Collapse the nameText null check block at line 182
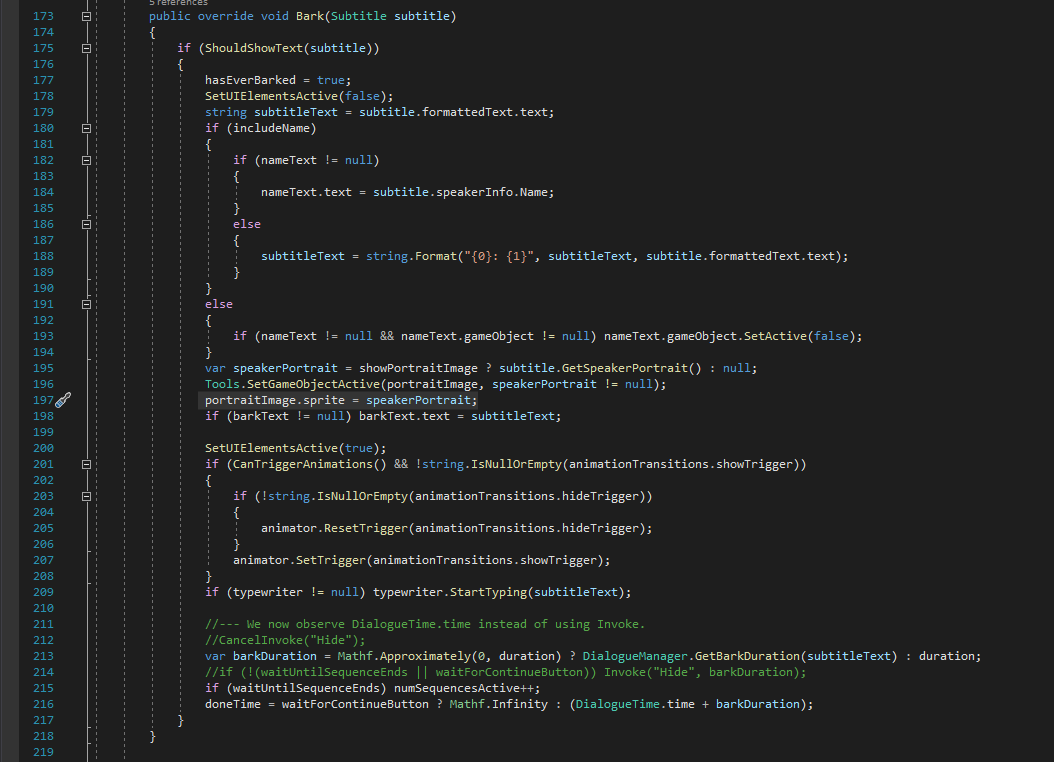 [x=86, y=161]
